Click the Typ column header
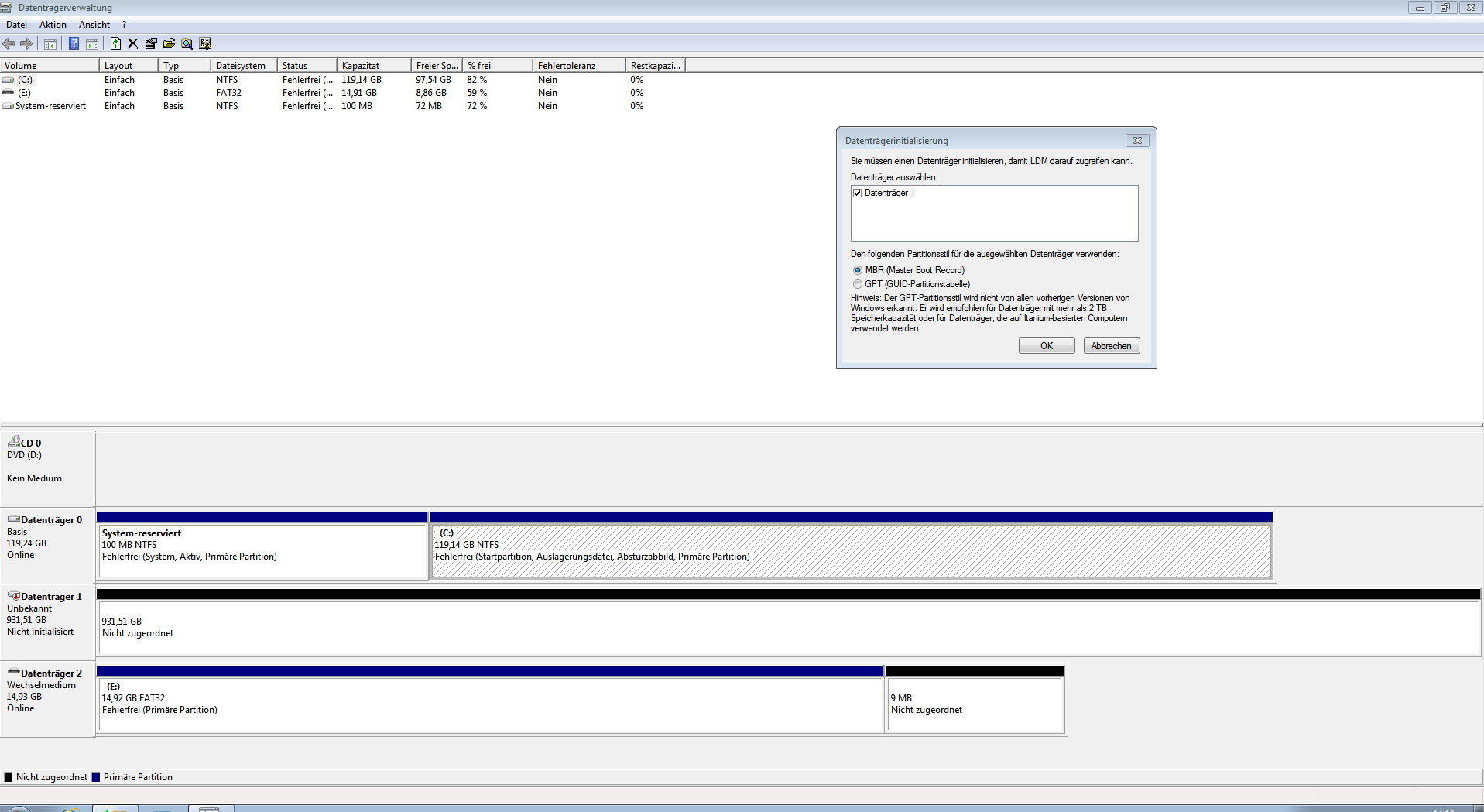Viewport: 1484px width, 812px height. pos(184,66)
